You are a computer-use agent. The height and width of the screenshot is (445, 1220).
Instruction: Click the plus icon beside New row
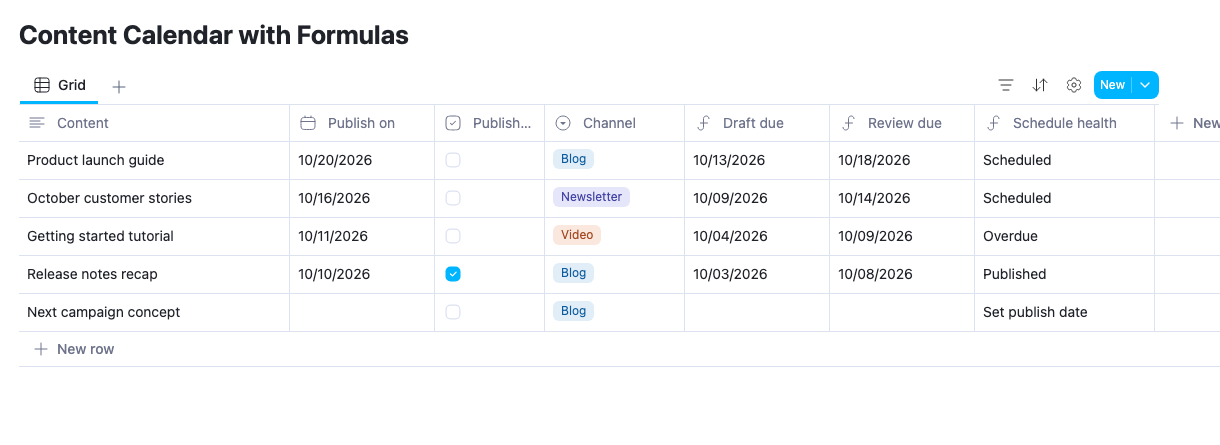pos(41,349)
